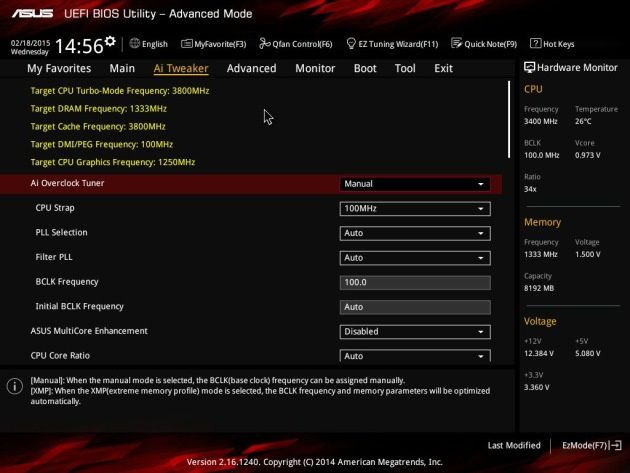Viewport: 630px width, 473px height.
Task: Open the ASUS MultiCore Enhancement dropdown
Action: click(415, 332)
